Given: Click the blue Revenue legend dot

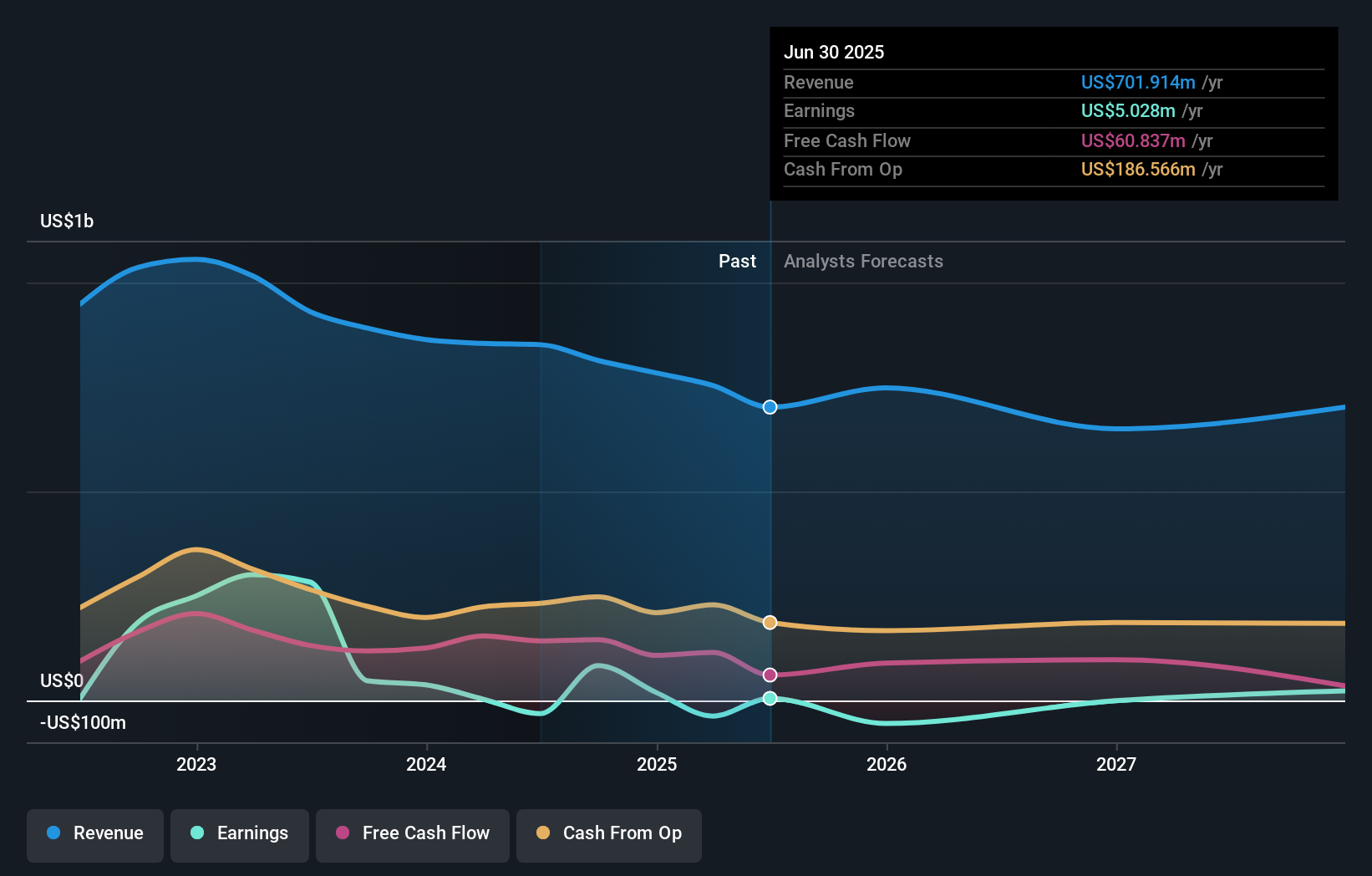Looking at the screenshot, I should click(53, 833).
